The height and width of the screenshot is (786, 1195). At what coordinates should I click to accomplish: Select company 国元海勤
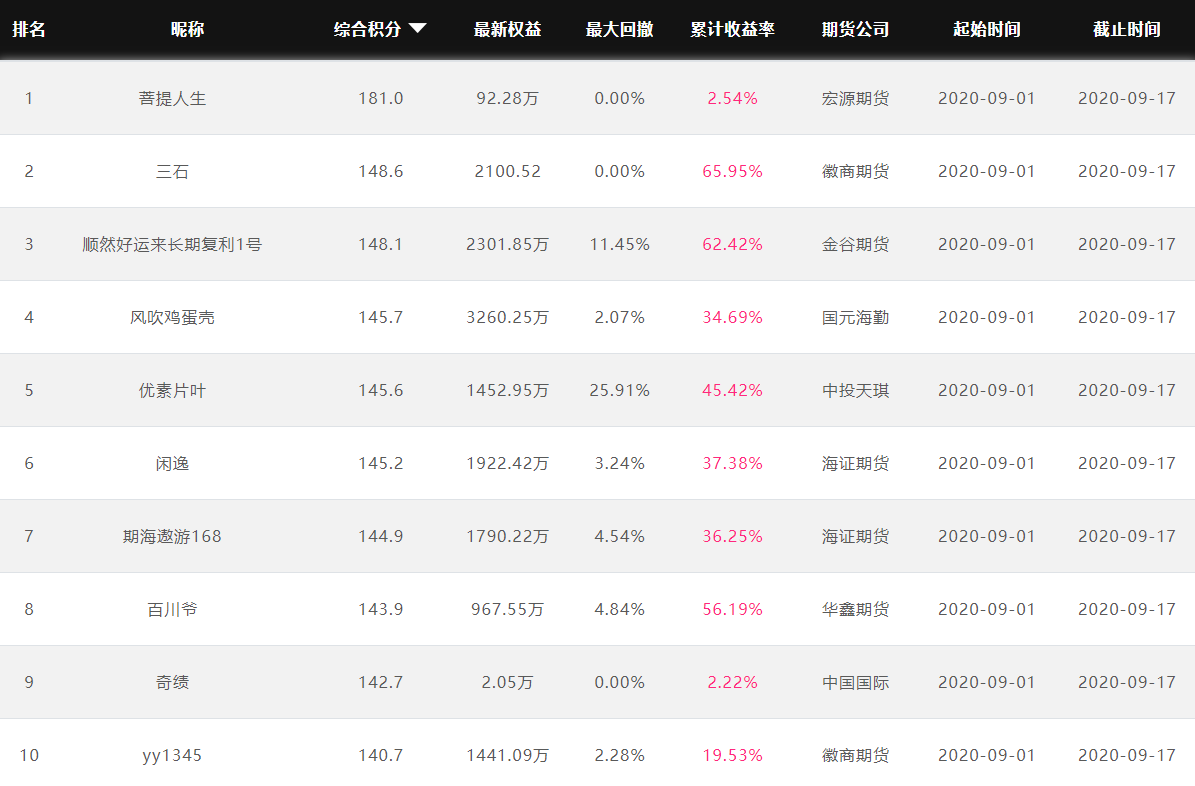[855, 317]
